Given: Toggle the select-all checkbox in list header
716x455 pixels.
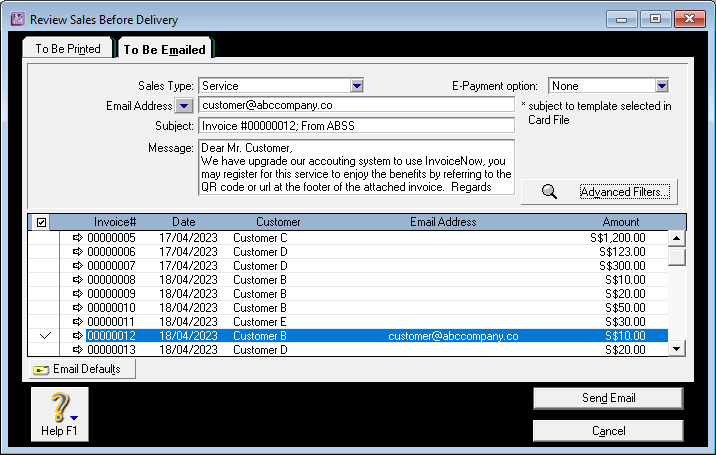Looking at the screenshot, I should coord(42,222).
